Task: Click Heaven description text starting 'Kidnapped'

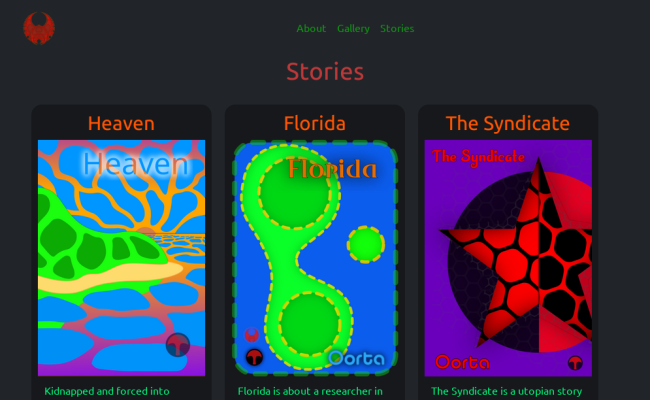Action: 107,391
